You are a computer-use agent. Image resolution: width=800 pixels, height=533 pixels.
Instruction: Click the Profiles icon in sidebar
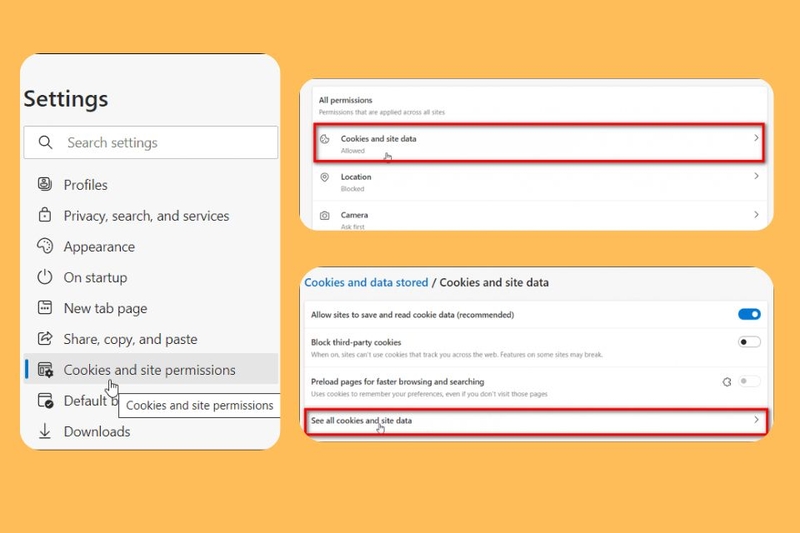coord(45,184)
